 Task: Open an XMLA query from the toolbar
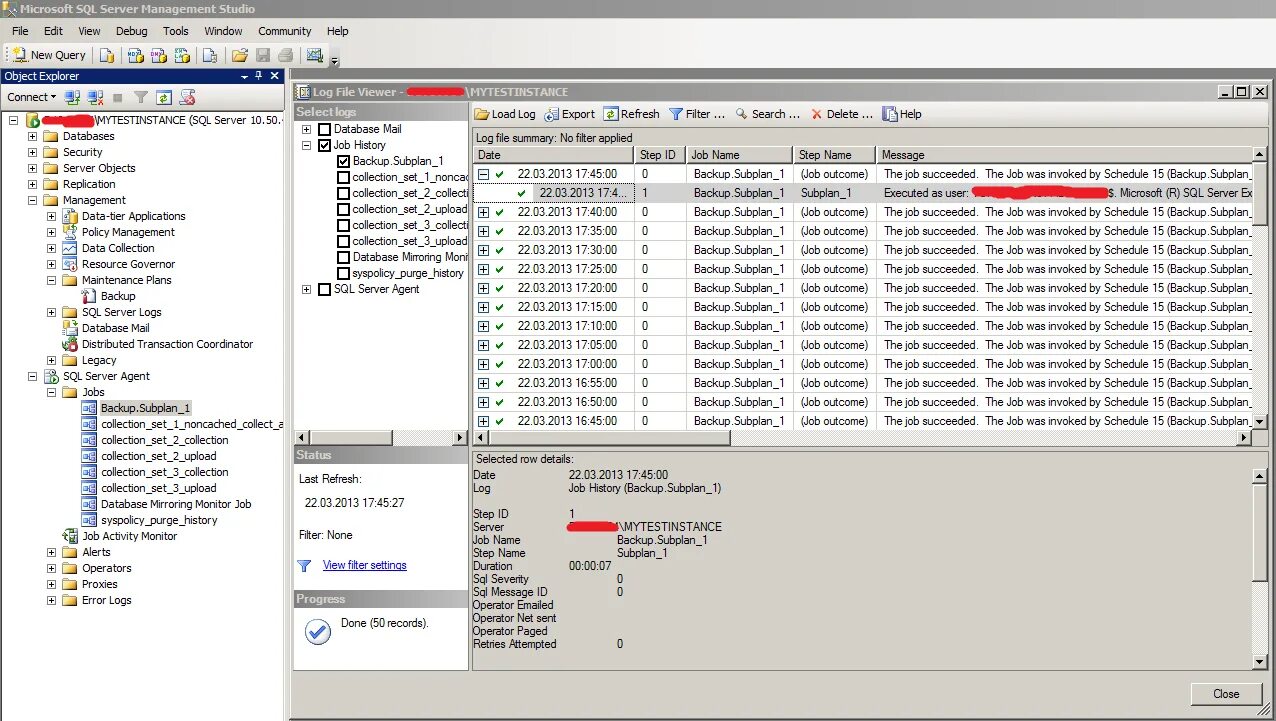click(181, 55)
